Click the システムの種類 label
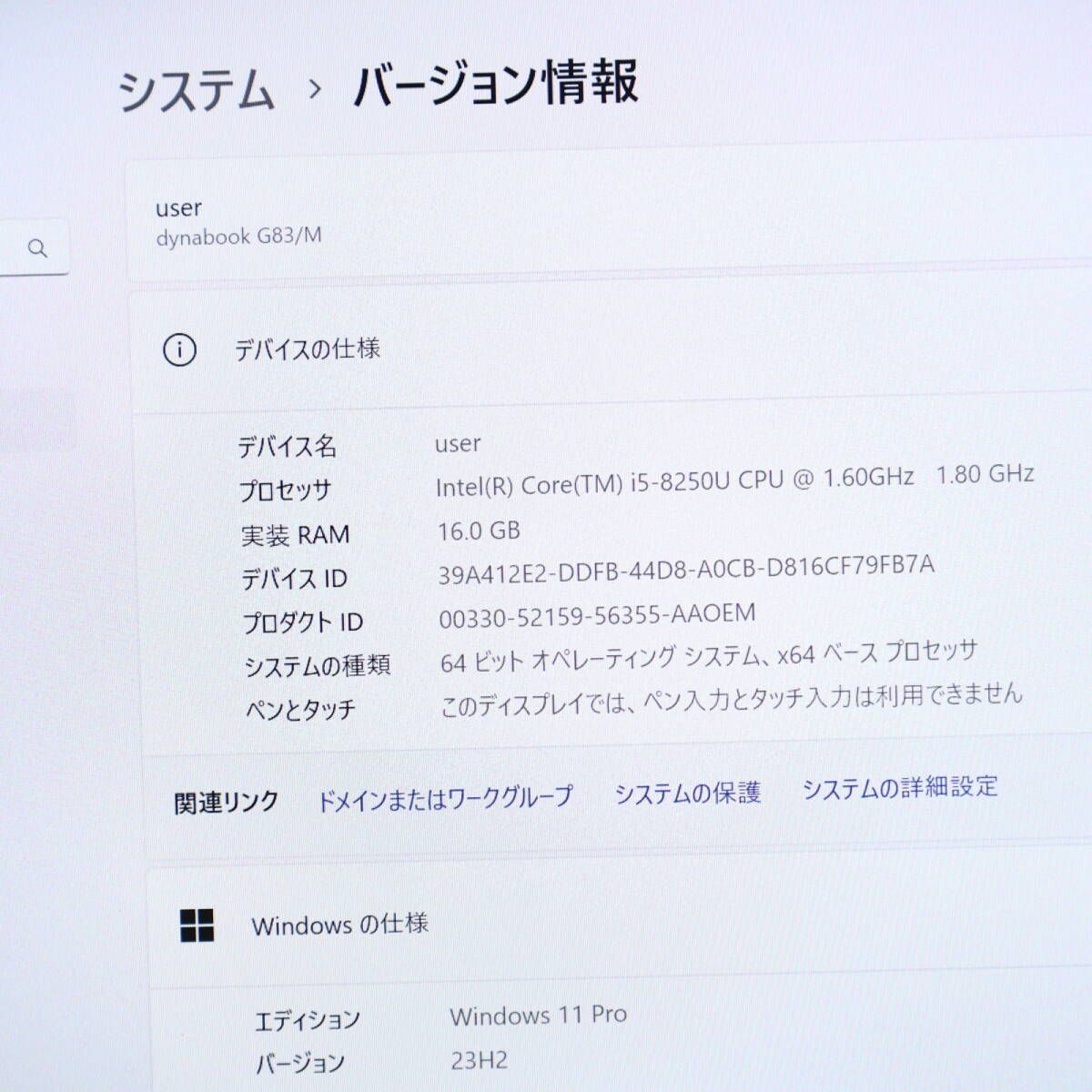The width and height of the screenshot is (1092, 1092). [318, 666]
